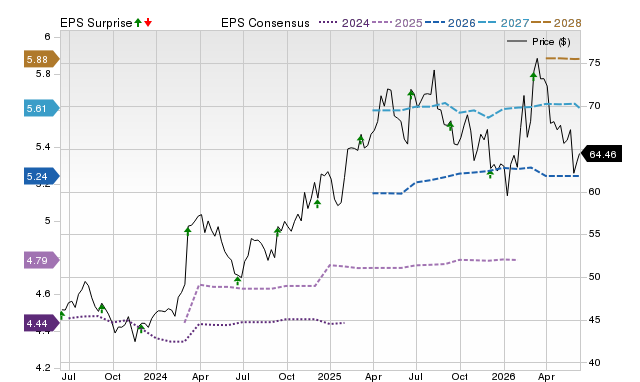Viewport: 640px width, 382px height.
Task: Click the surprise arrow just before the 2025 axis mark
Action: 318,204
